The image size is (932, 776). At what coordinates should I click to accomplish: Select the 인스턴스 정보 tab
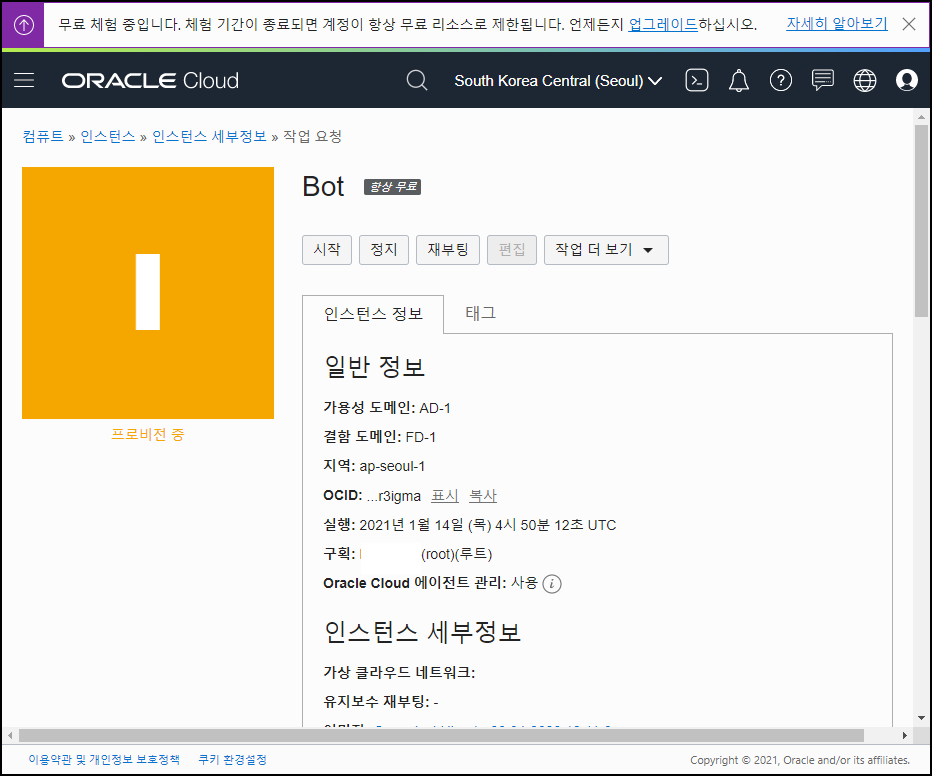point(372,313)
